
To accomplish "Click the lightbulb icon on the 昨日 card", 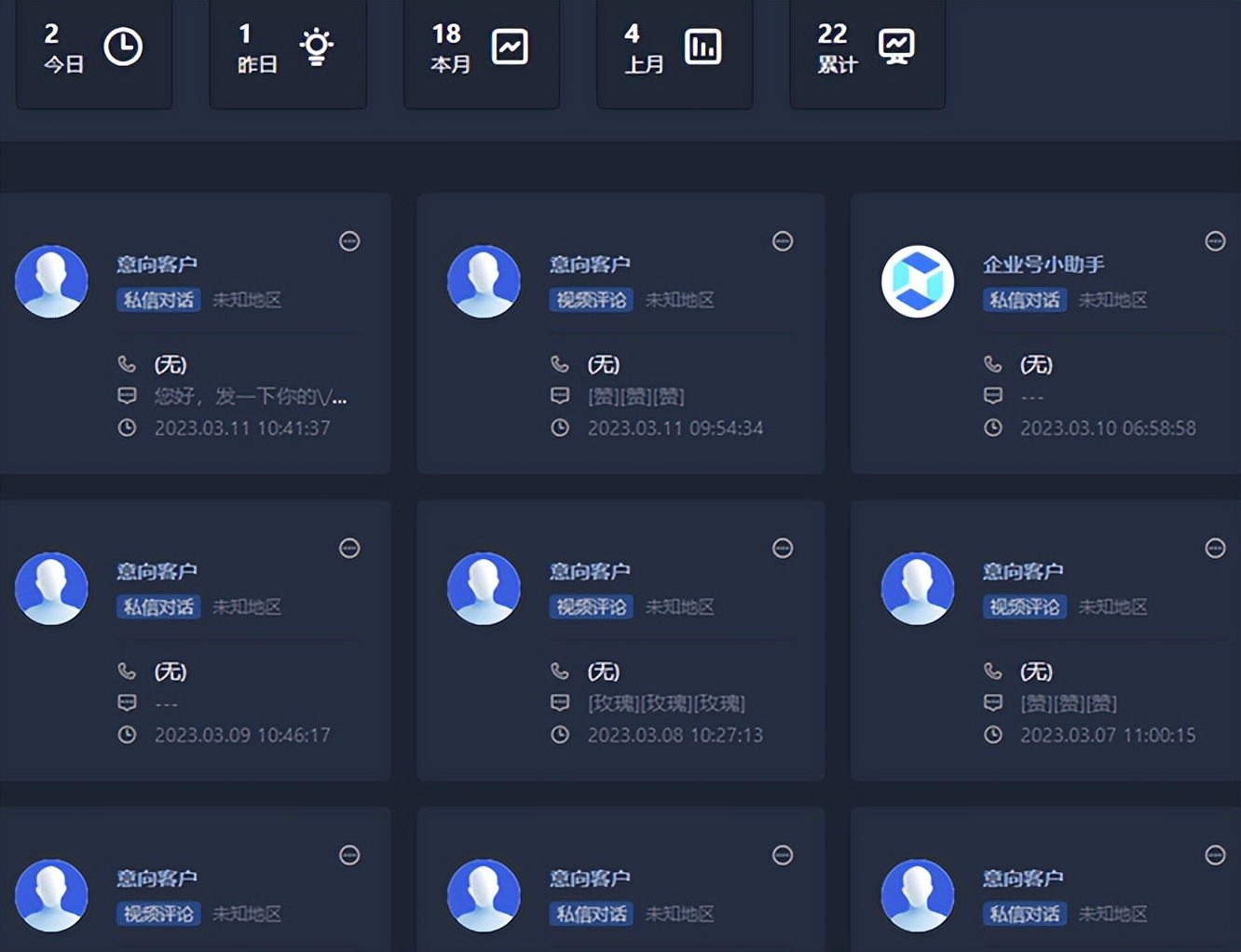I will coord(317,45).
